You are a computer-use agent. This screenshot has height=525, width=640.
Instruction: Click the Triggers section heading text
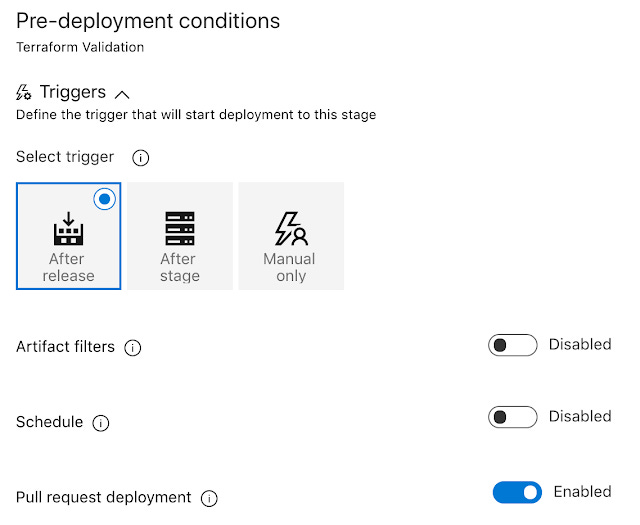coord(73,92)
